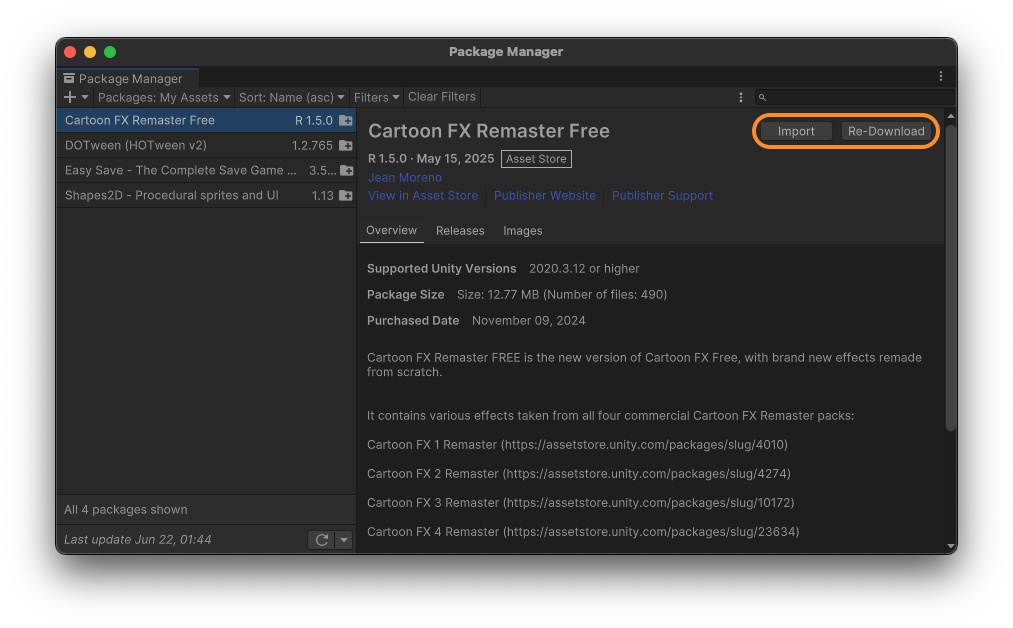Image resolution: width=1013 pixels, height=628 pixels.
Task: Click the 'All 4 packages shown' status text
Action: pos(126,510)
